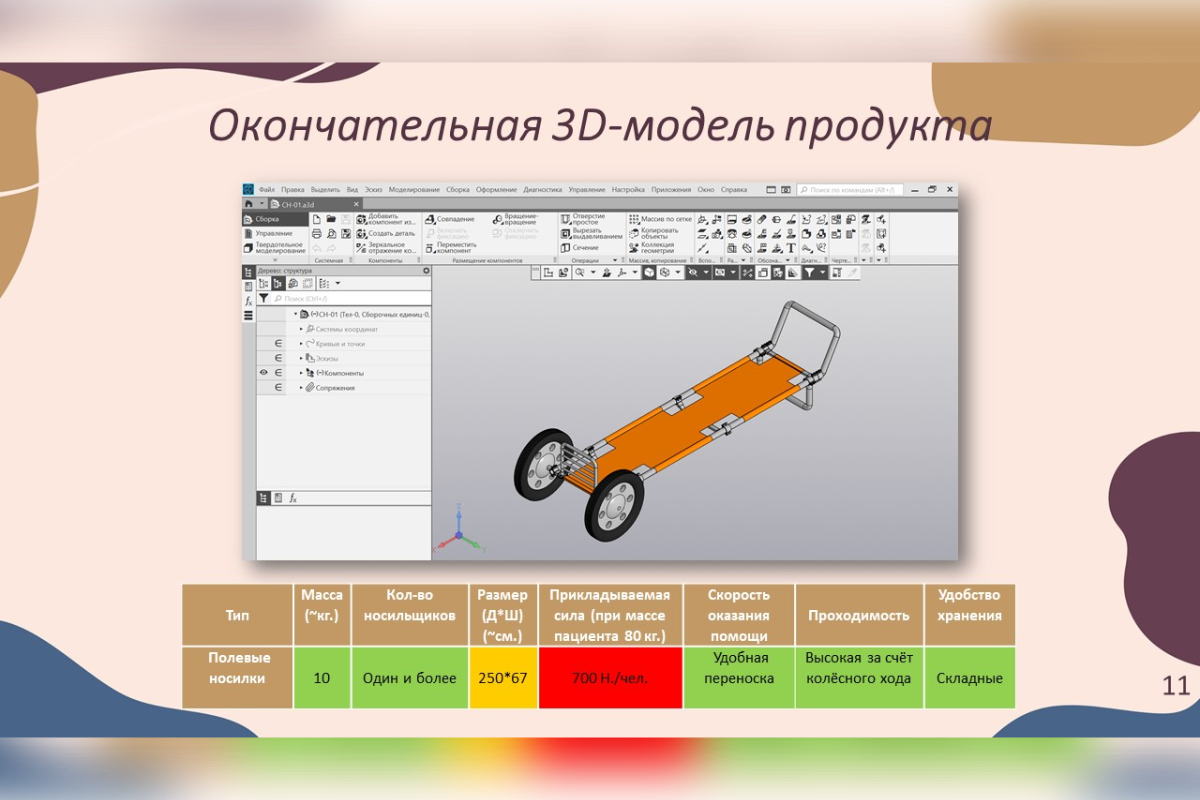The height and width of the screenshot is (800, 1200).
Task: Expand the Компоненты tree node
Action: [x=301, y=373]
